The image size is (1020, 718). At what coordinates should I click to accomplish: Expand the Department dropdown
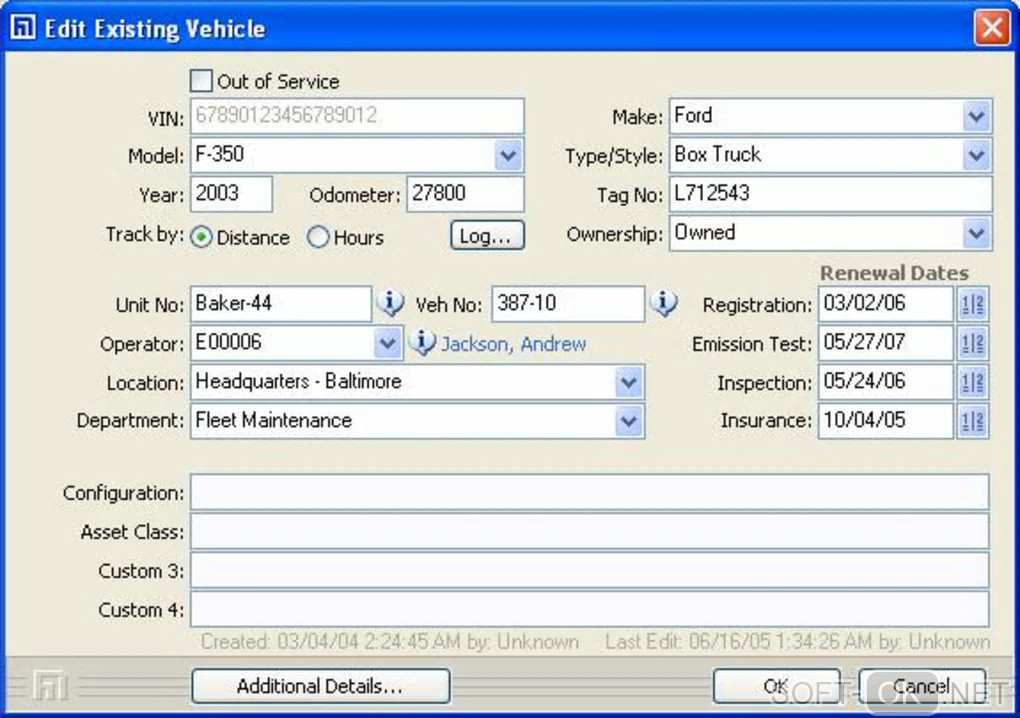(628, 421)
